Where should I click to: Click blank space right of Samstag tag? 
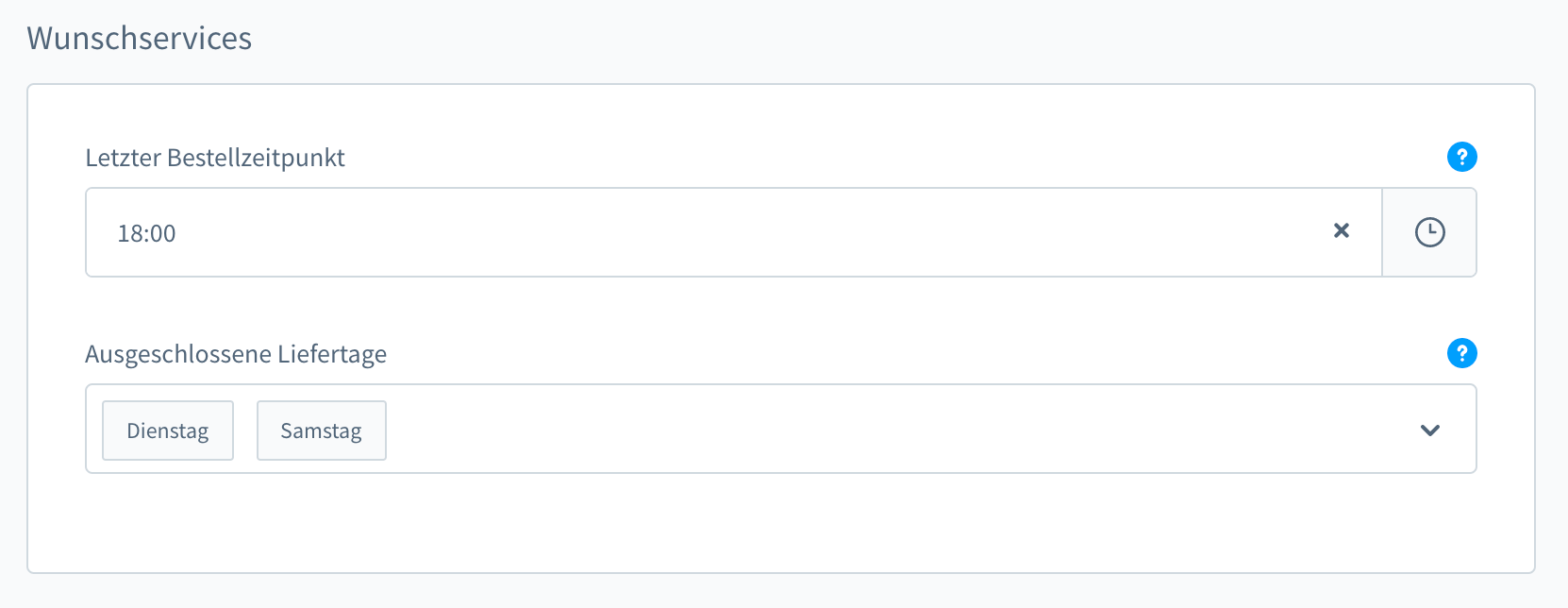click(x=660, y=430)
